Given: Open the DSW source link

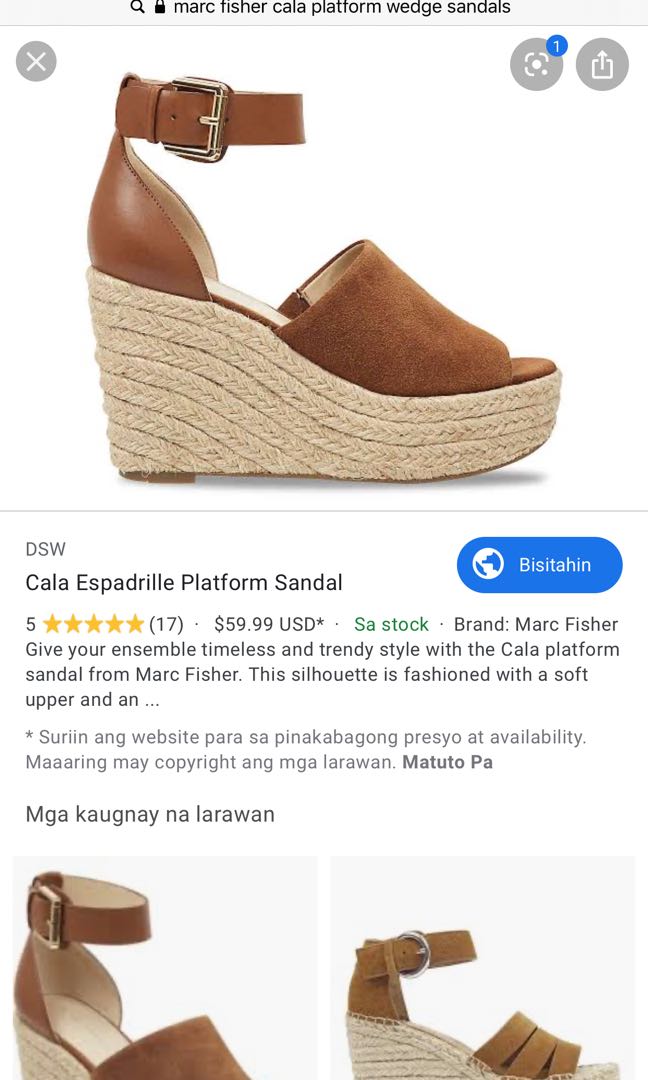Looking at the screenshot, I should pos(45,548).
